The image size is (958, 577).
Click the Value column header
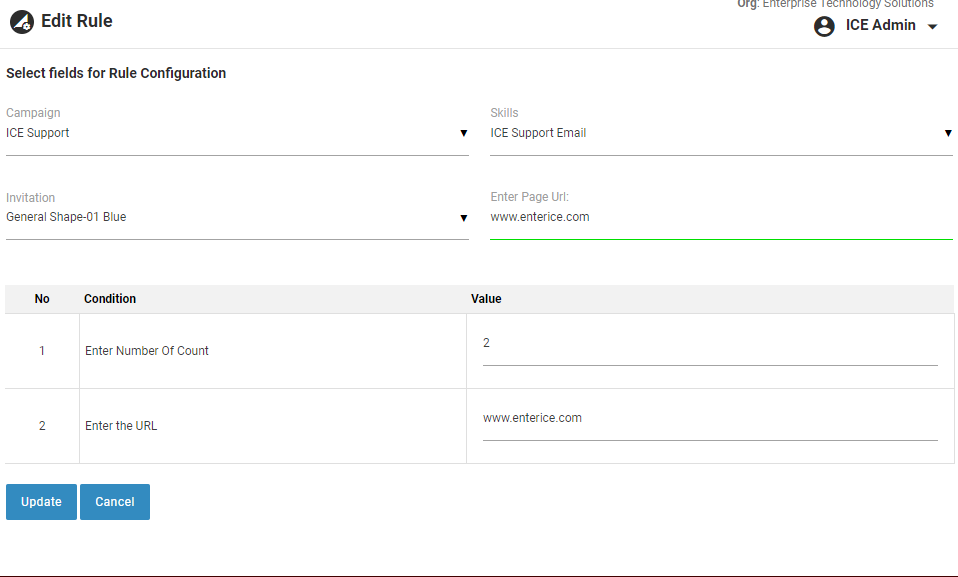[486, 299]
